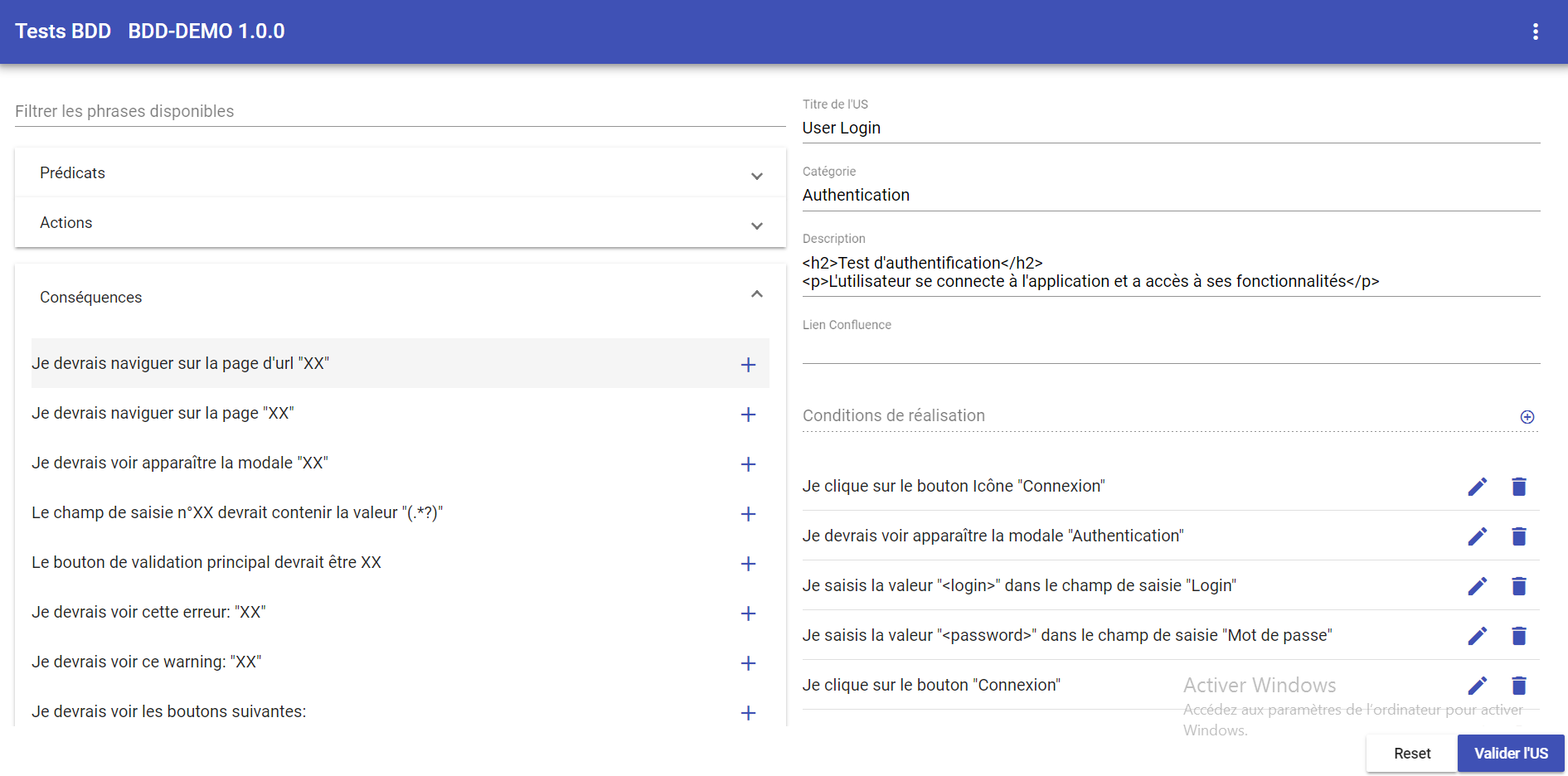1568x776 pixels.
Task: Add a new condition de réalisation
Action: 1527,417
